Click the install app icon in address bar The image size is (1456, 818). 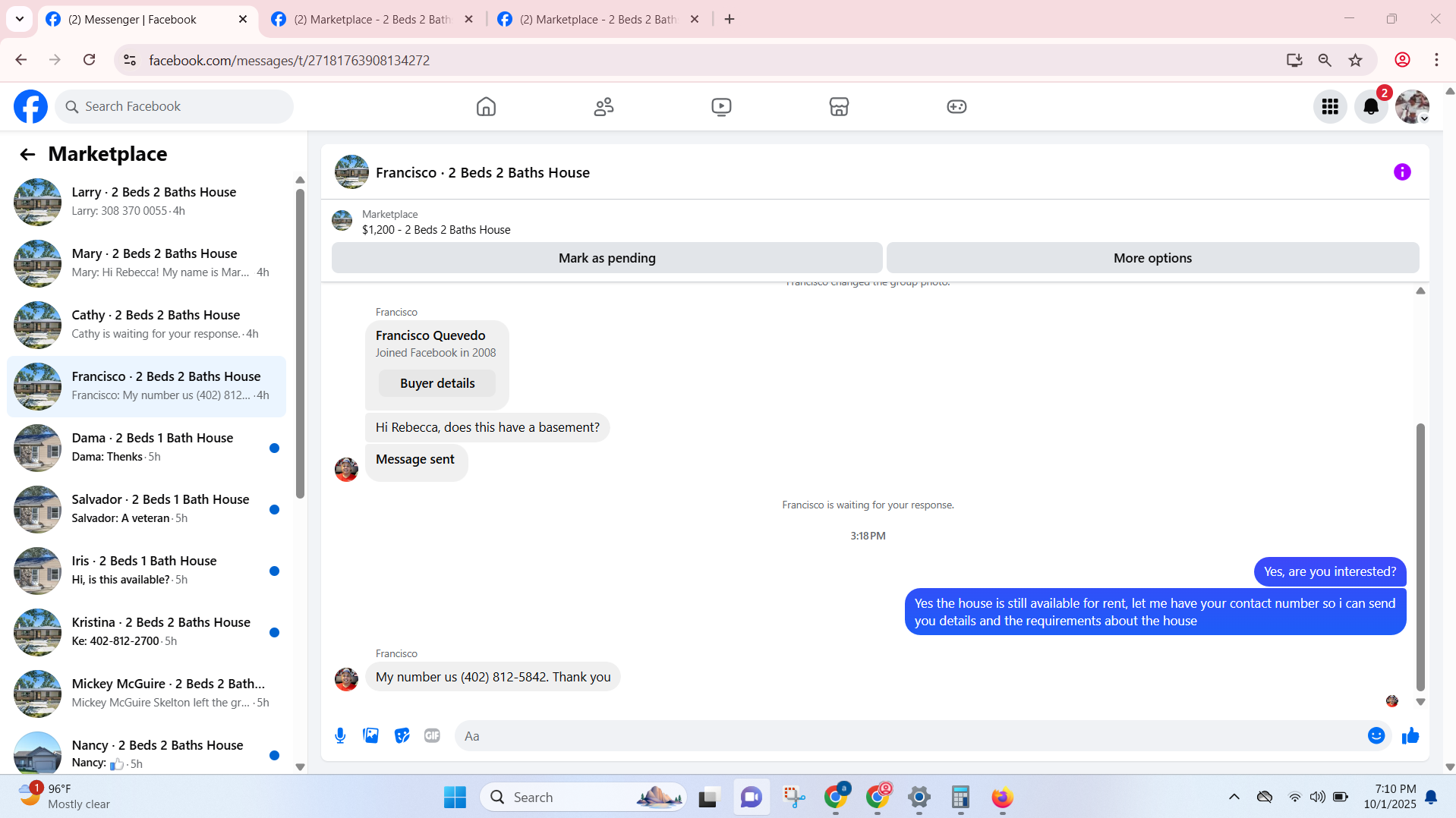pos(1294,60)
